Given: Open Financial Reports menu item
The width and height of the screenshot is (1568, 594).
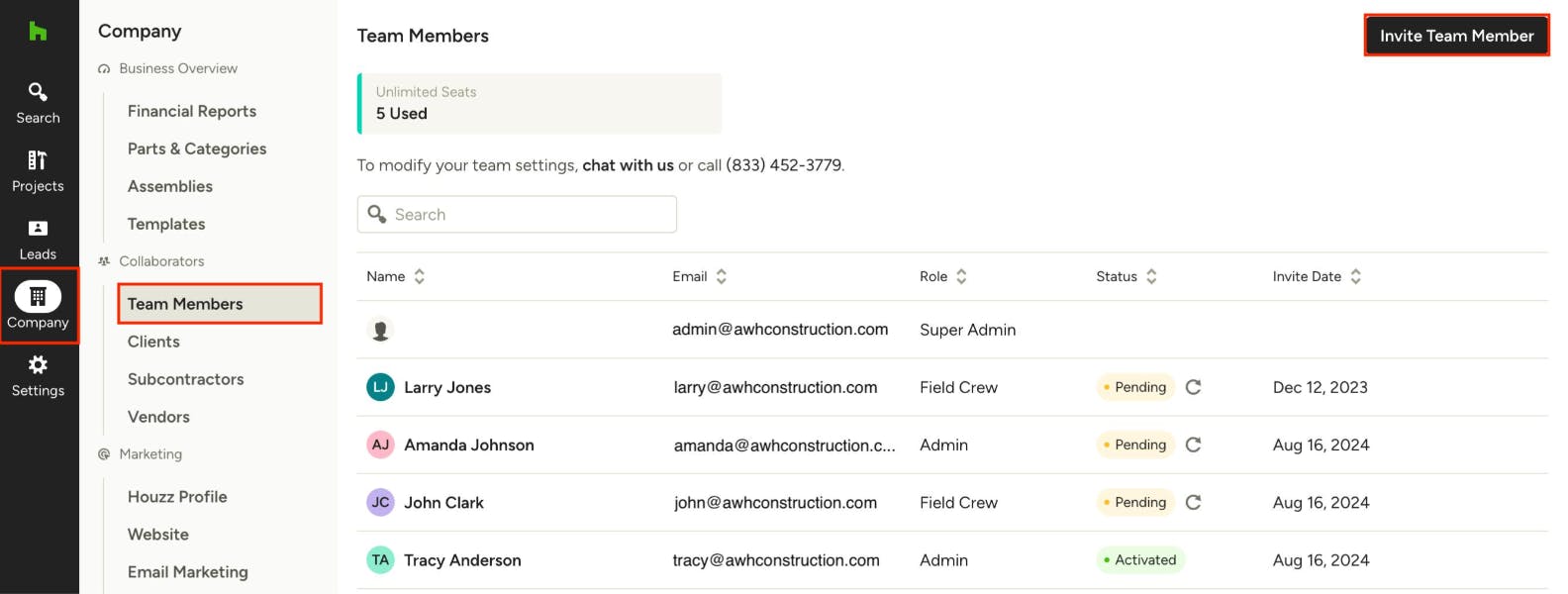Looking at the screenshot, I should point(192,111).
